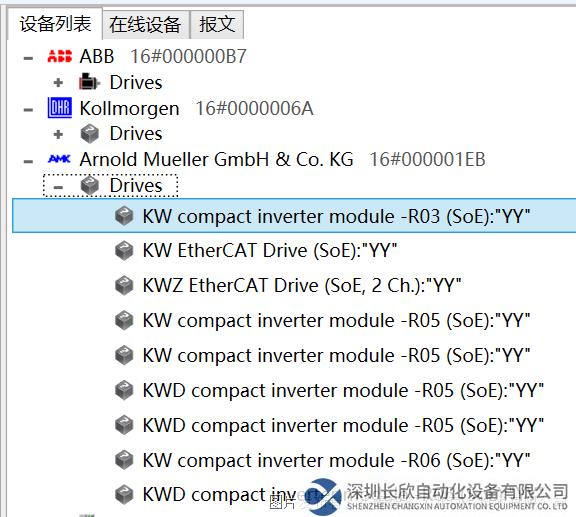Open the 在线设备 tab
This screenshot has height=517, width=576.
(x=145, y=25)
